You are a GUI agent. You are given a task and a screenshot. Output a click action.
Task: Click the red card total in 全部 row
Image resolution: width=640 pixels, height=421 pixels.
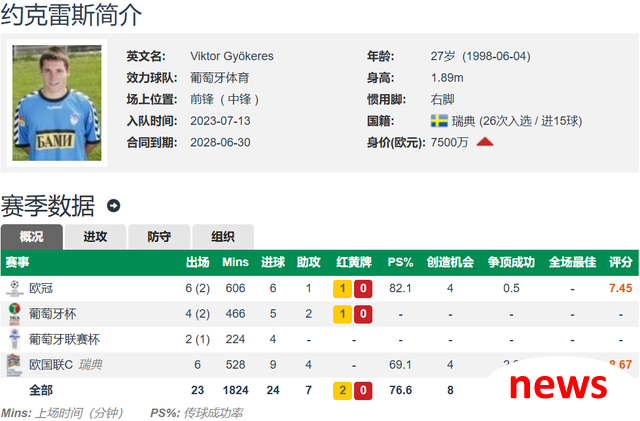[363, 390]
